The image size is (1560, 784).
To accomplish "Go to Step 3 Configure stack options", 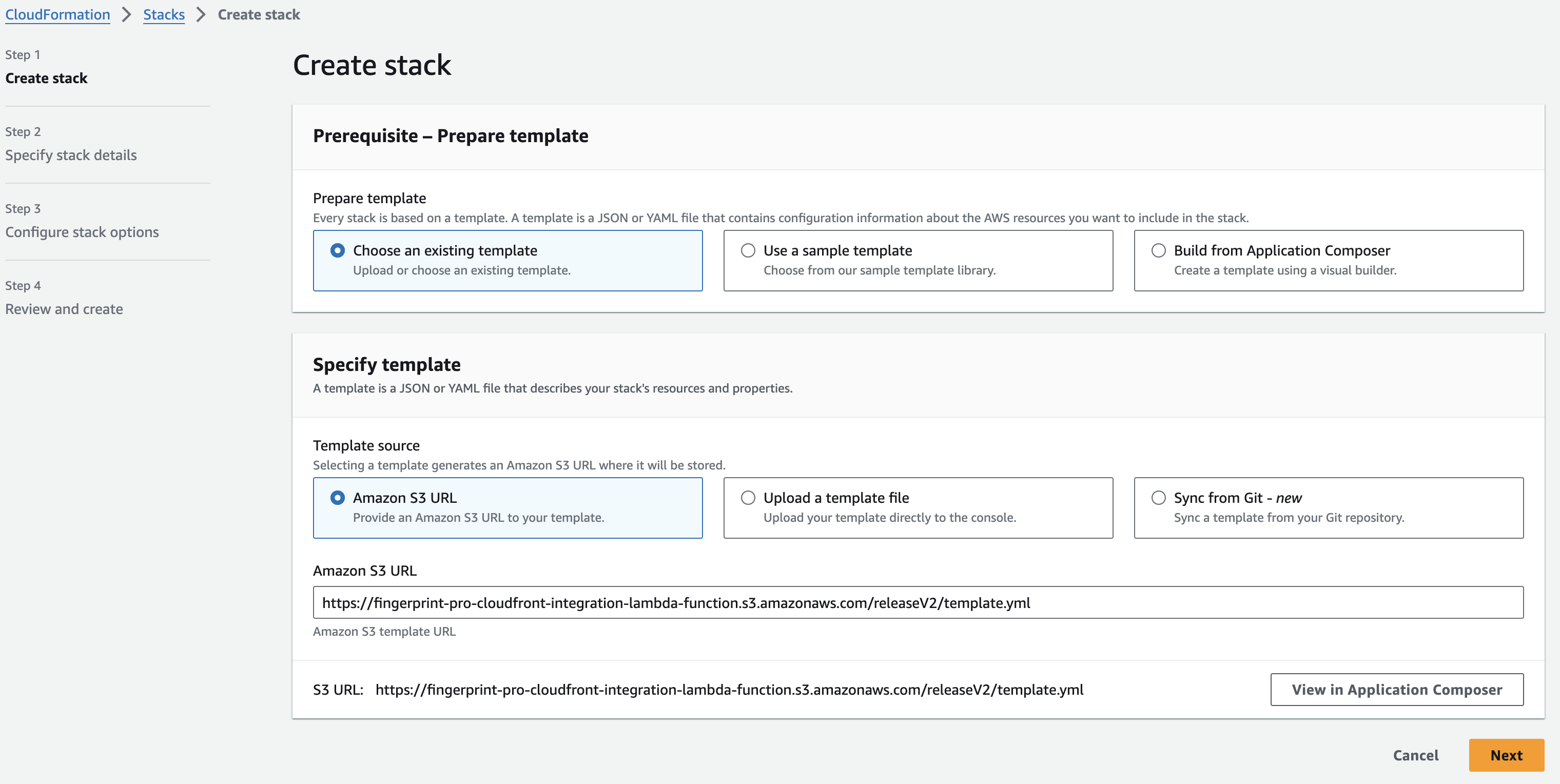I will 82,231.
